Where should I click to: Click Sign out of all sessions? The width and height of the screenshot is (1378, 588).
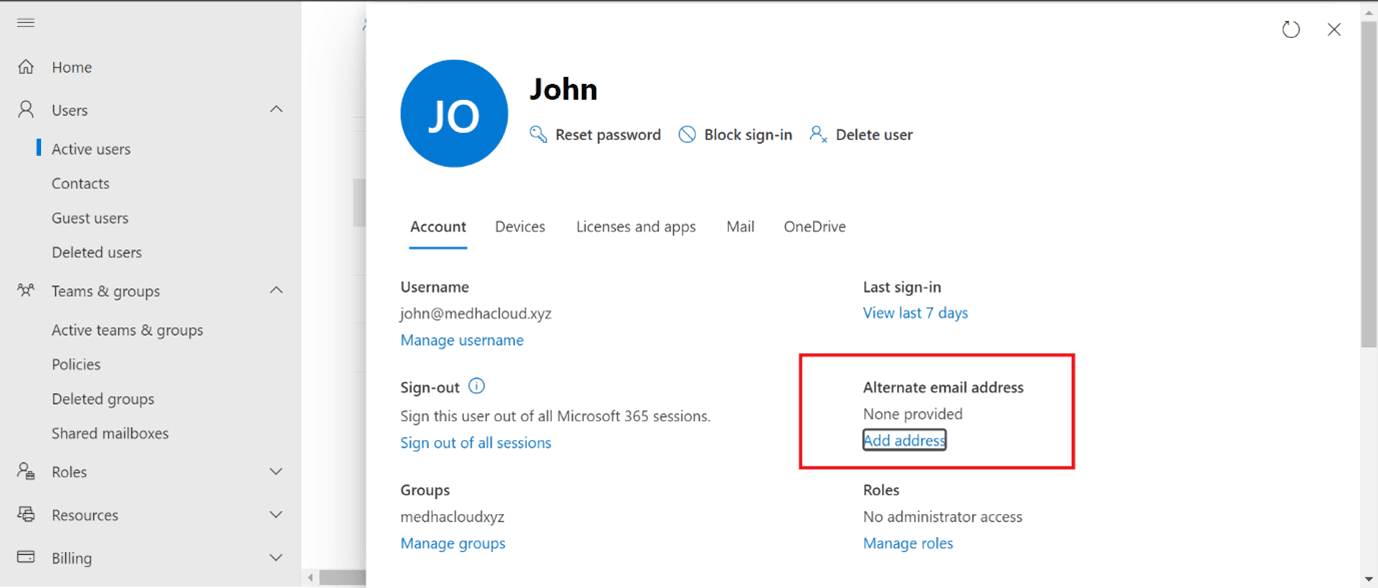(476, 442)
